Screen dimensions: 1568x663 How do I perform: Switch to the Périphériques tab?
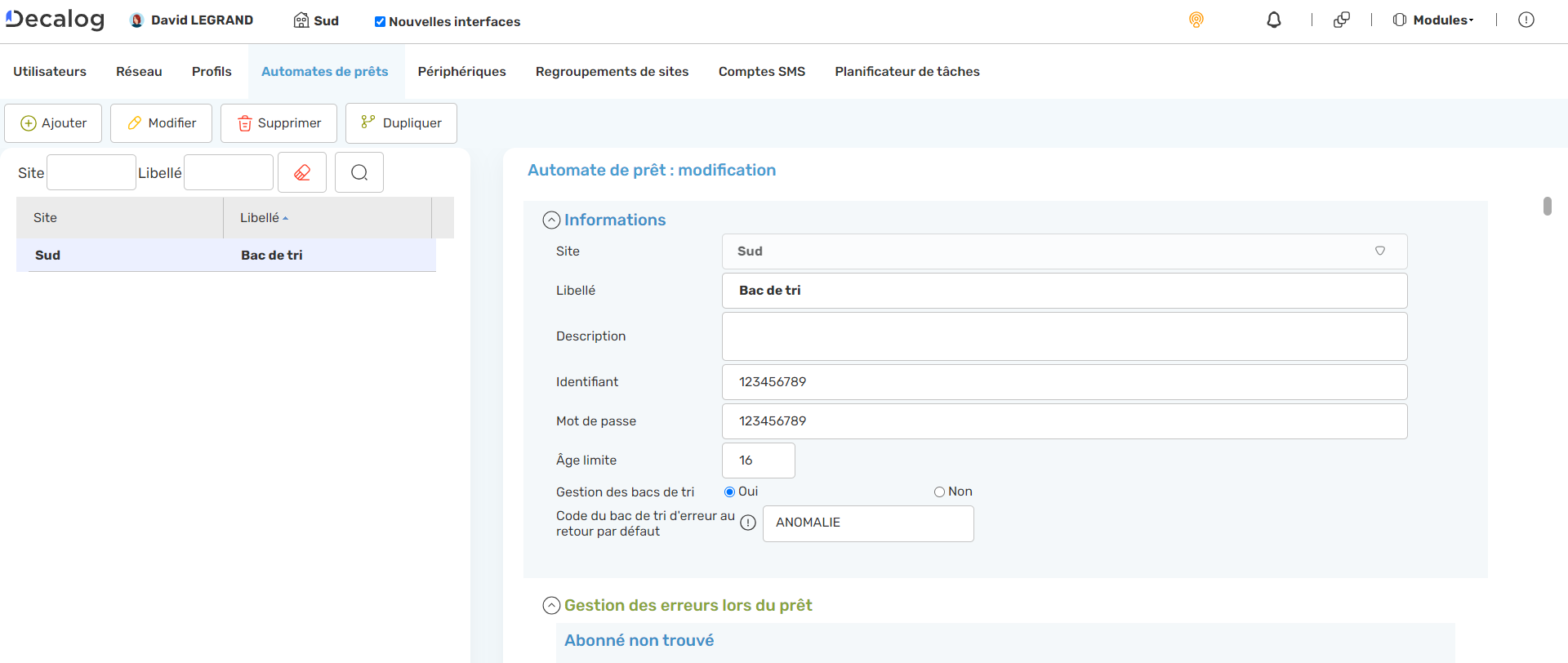click(461, 72)
